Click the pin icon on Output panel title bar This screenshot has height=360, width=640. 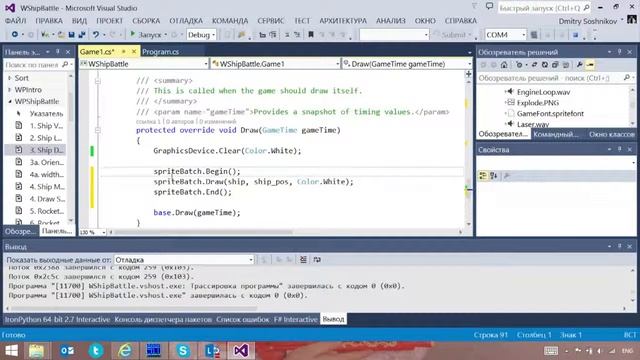(x=619, y=246)
